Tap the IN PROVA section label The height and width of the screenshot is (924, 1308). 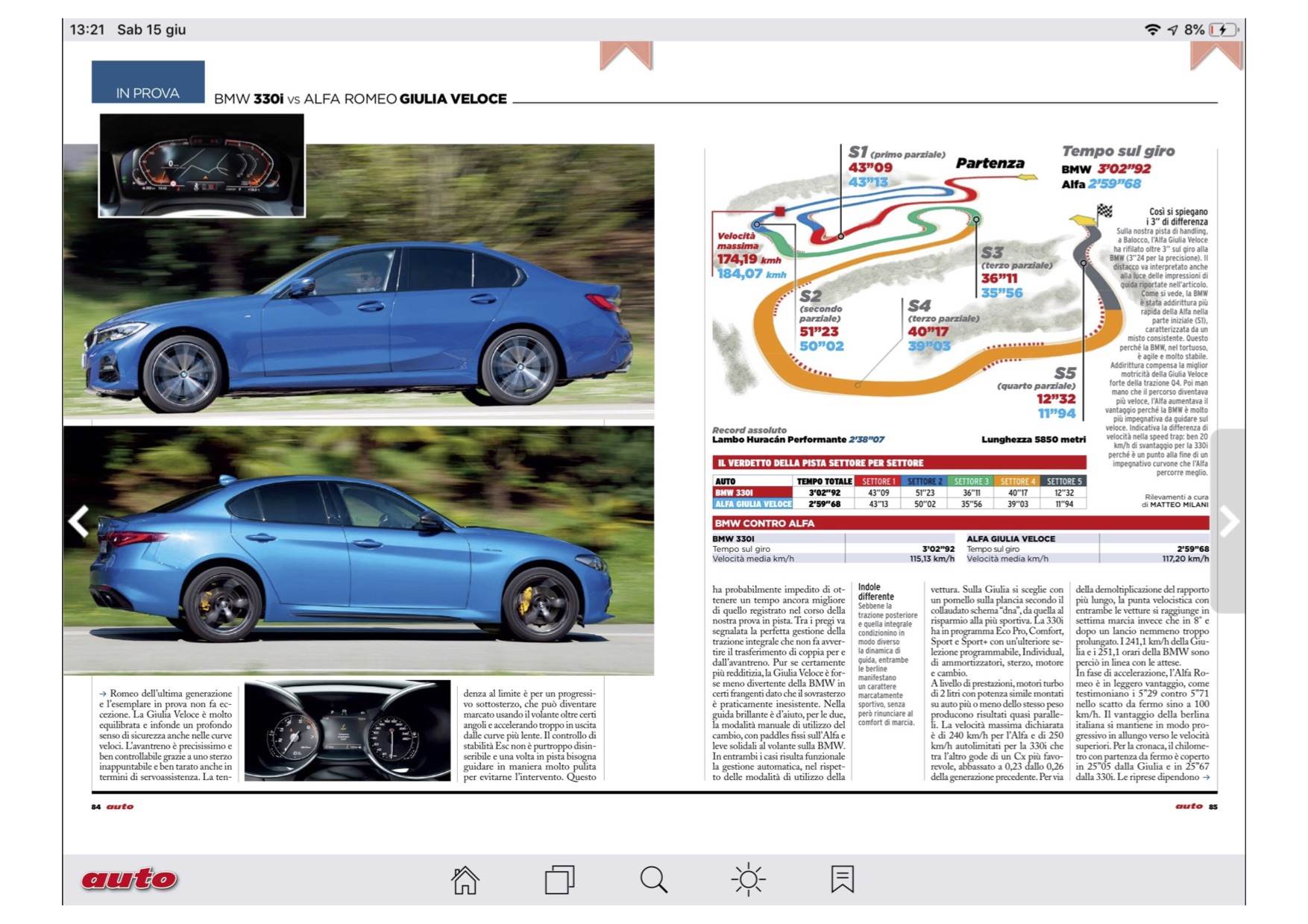point(148,82)
